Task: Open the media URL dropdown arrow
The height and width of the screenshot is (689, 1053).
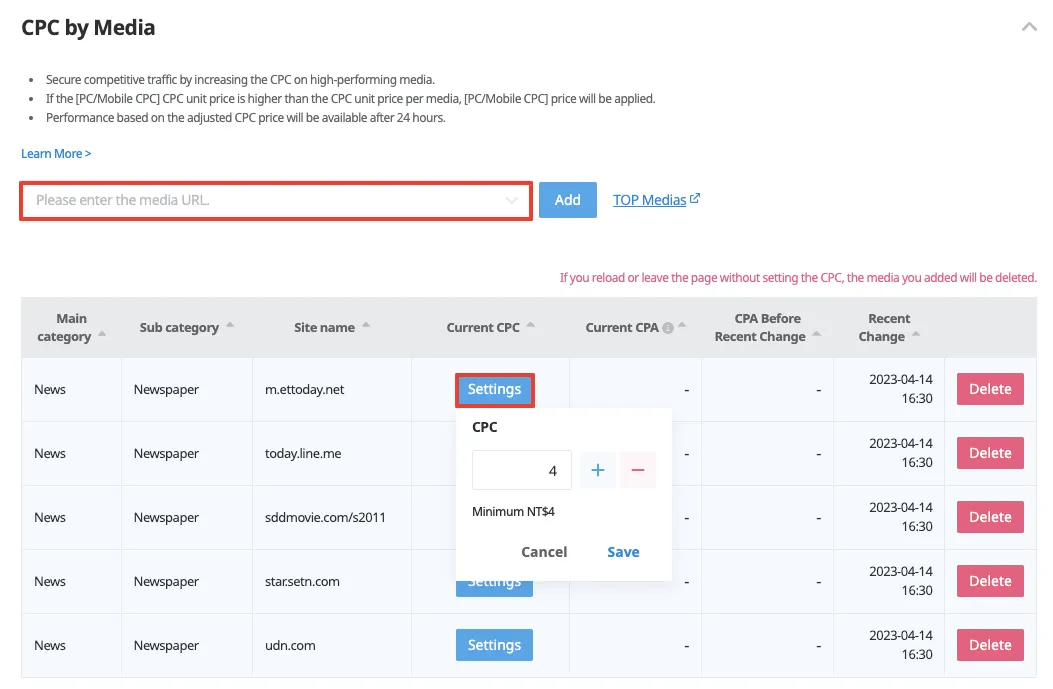Action: coord(512,201)
